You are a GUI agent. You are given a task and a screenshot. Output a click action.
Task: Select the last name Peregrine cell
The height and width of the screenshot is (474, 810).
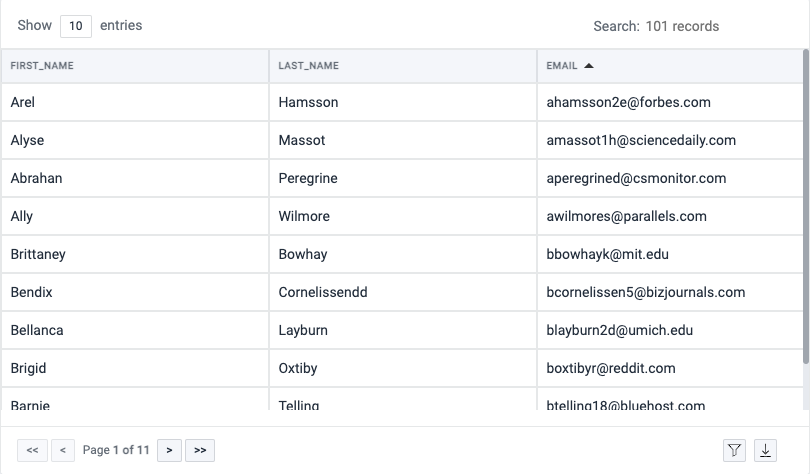pos(308,178)
